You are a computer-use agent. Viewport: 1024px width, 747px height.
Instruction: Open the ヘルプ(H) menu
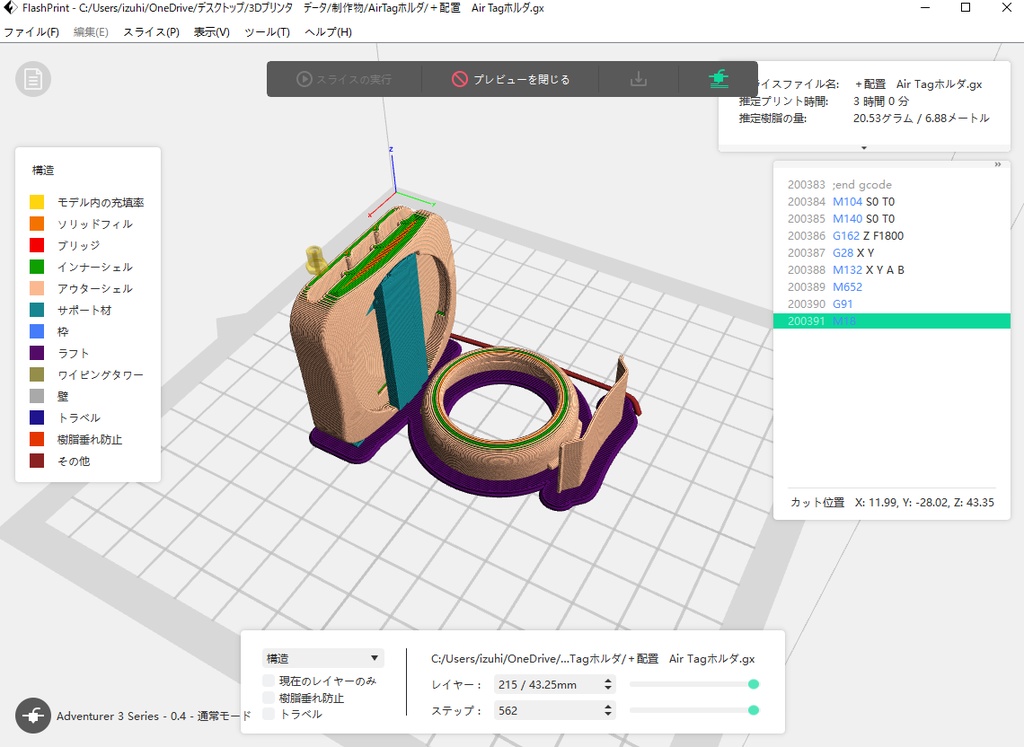(328, 32)
